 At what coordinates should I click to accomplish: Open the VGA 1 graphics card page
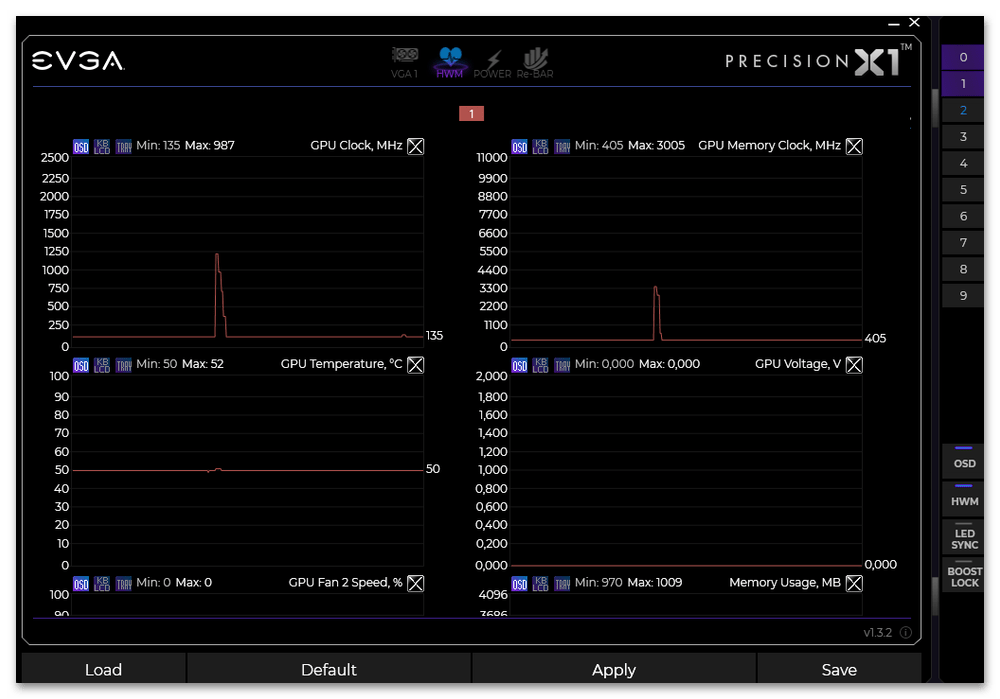pyautogui.click(x=404, y=62)
